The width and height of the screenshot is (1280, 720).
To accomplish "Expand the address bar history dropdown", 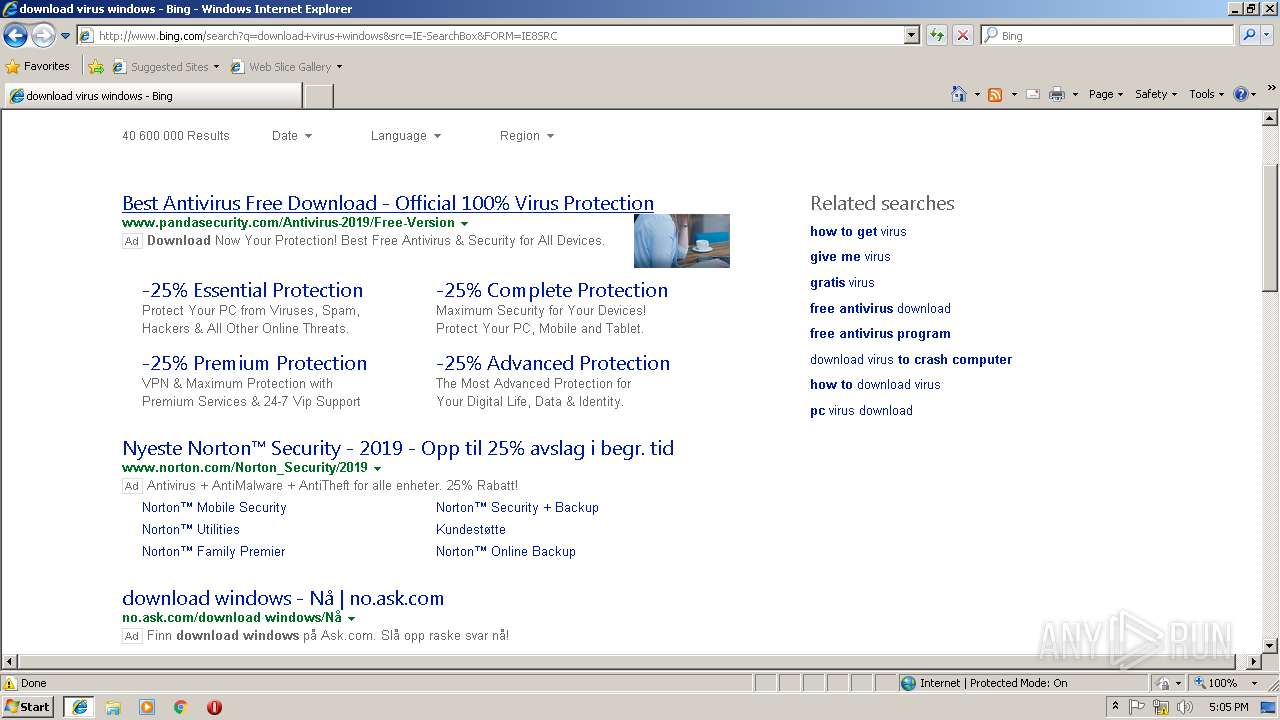I will click(911, 35).
